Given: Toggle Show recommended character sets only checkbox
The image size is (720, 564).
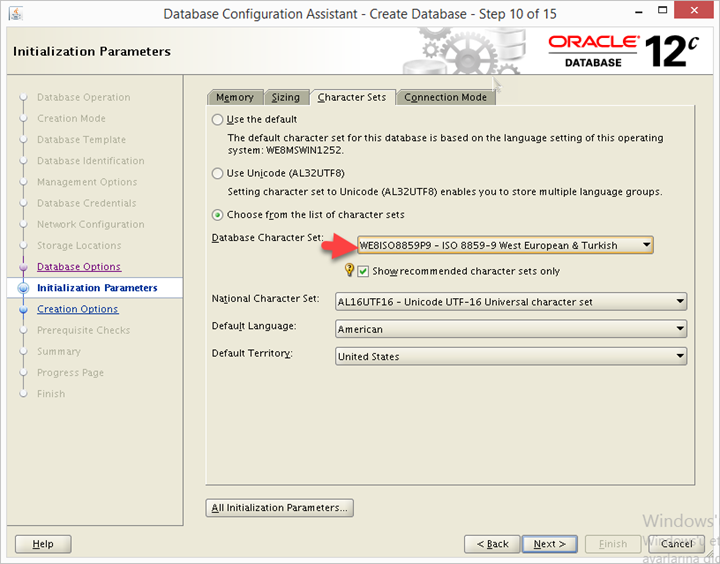Looking at the screenshot, I should tap(363, 271).
